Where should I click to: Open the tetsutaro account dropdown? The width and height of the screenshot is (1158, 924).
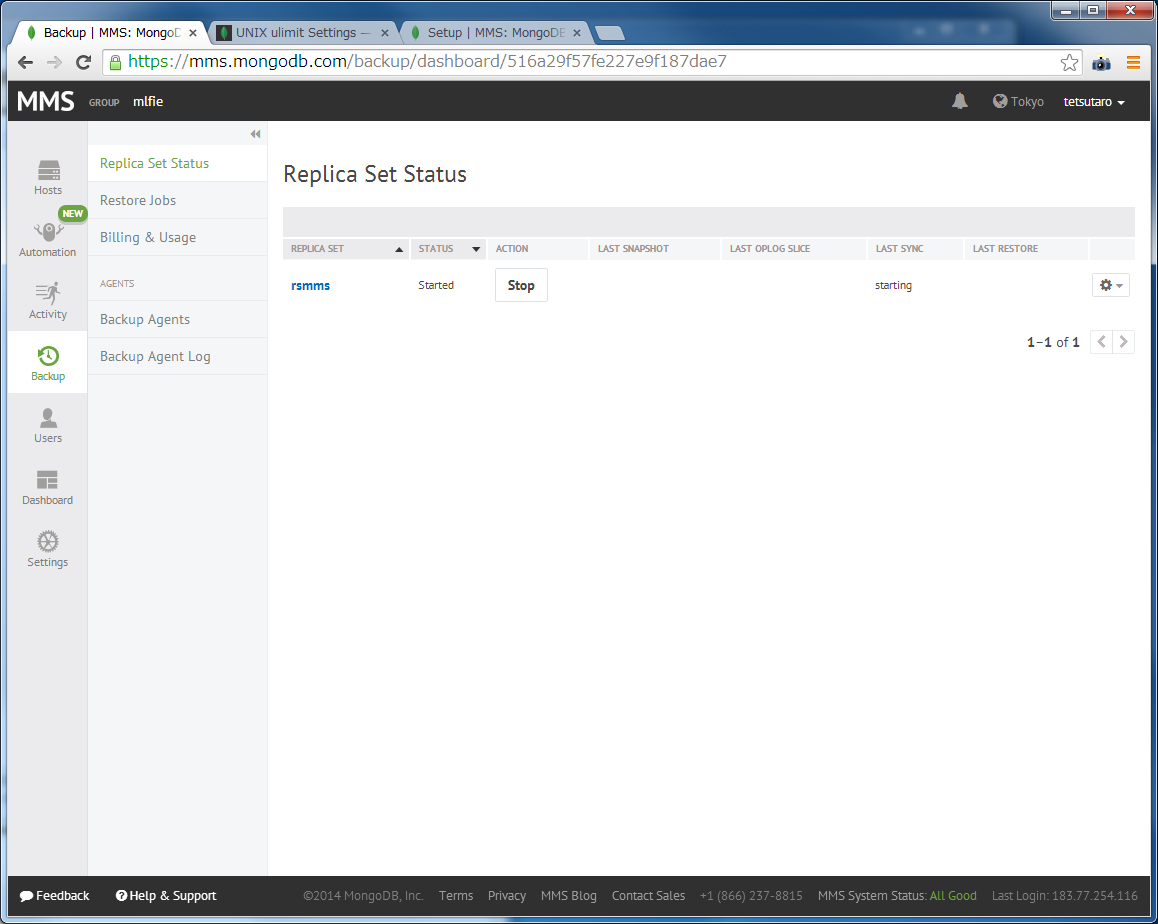coord(1093,101)
